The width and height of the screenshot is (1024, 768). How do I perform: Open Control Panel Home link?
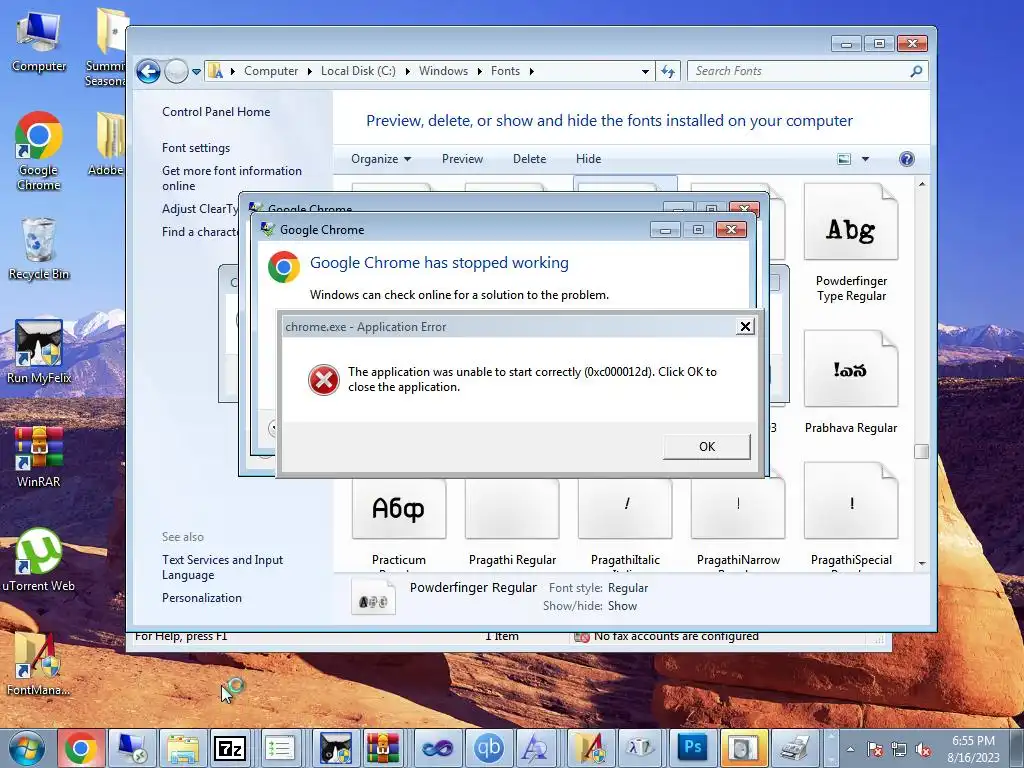(x=216, y=112)
